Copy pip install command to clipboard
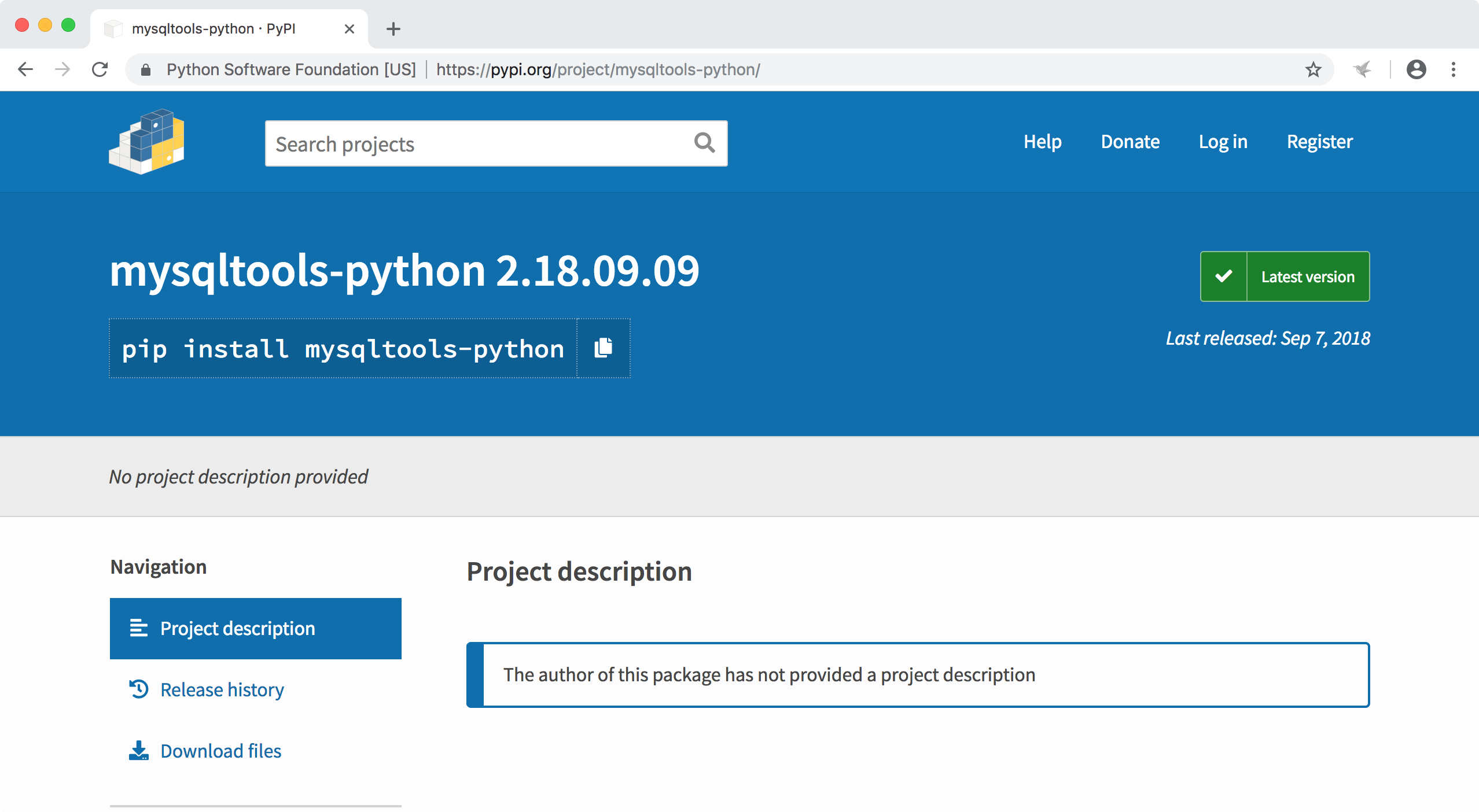Screen dimensions: 1479x812 click(x=603, y=348)
